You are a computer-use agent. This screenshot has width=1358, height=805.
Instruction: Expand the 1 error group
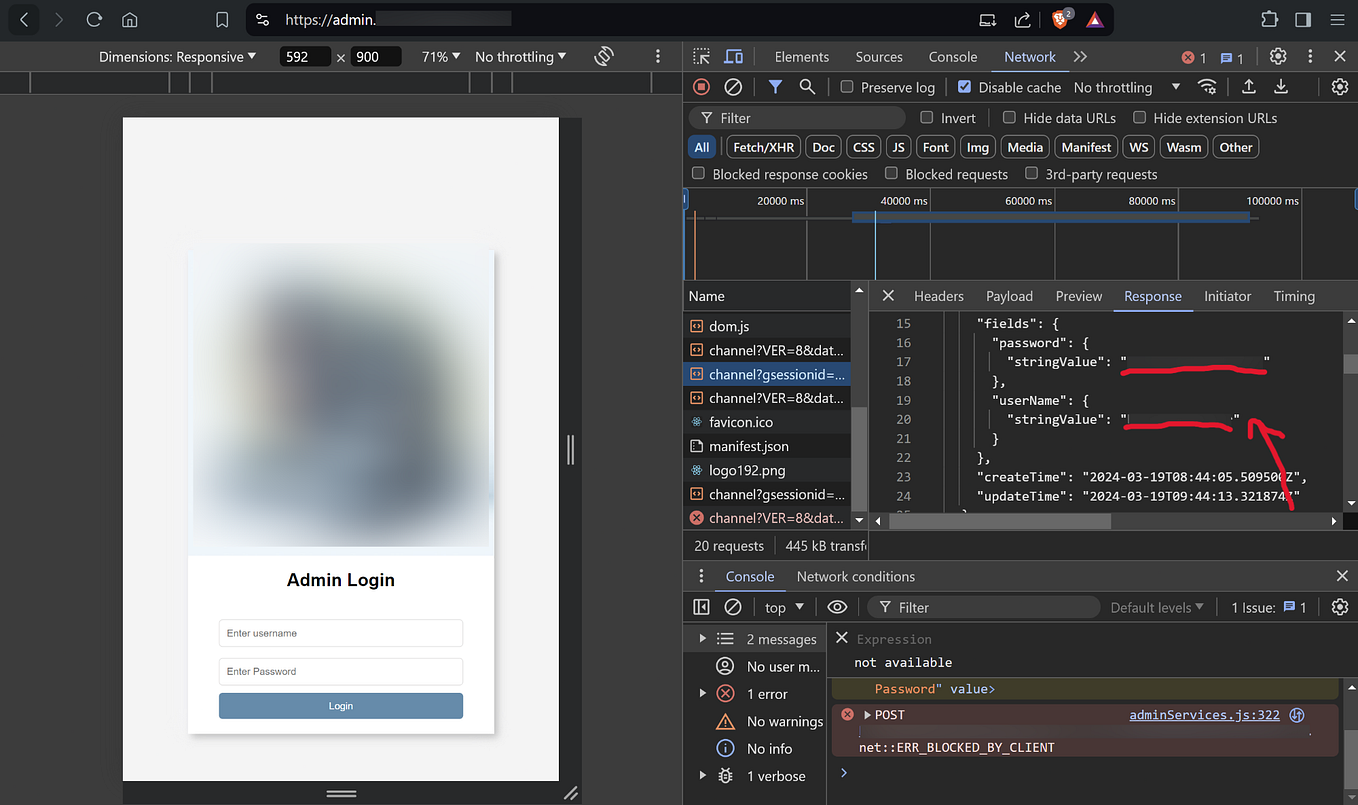pos(702,694)
